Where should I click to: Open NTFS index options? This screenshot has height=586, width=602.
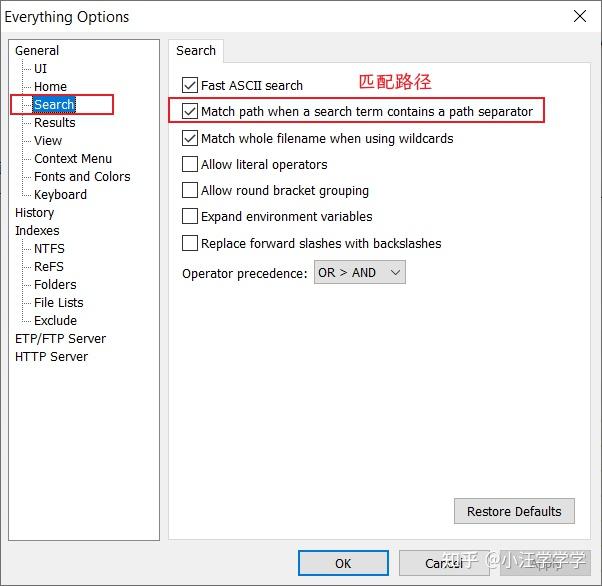pyautogui.click(x=49, y=249)
